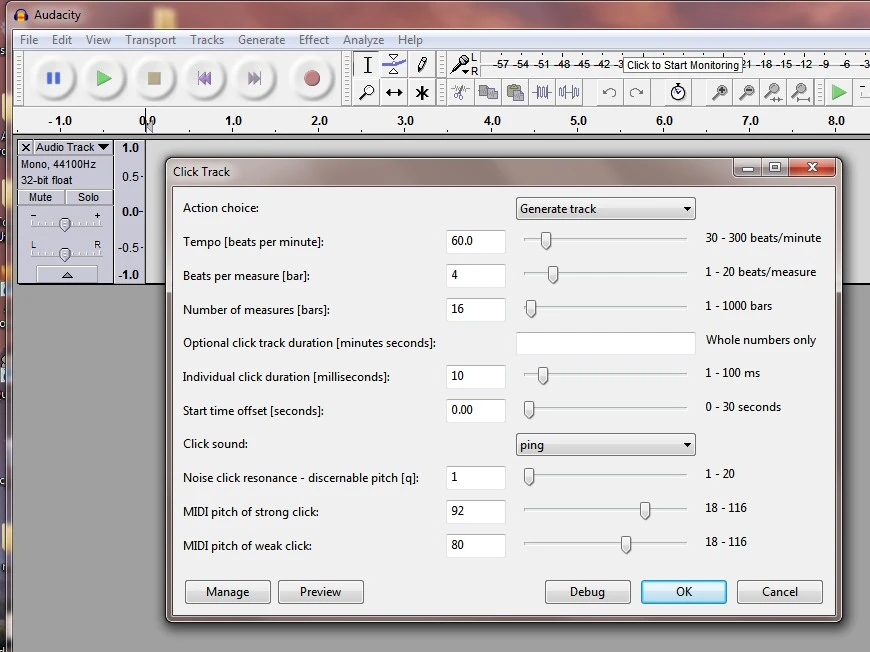Click the Redo arrow icon
This screenshot has height=652, width=870.
coord(636,92)
